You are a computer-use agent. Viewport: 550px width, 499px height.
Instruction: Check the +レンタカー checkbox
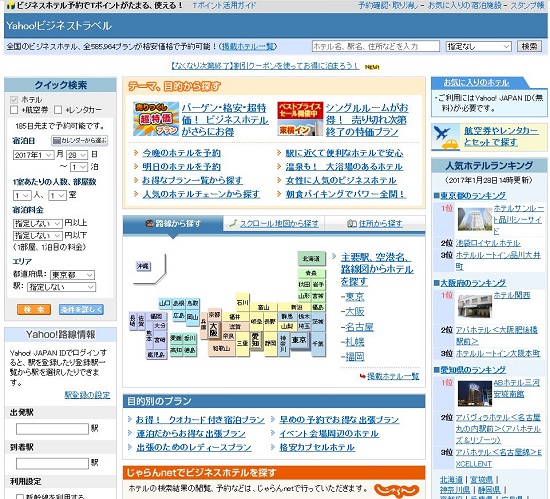58,110
